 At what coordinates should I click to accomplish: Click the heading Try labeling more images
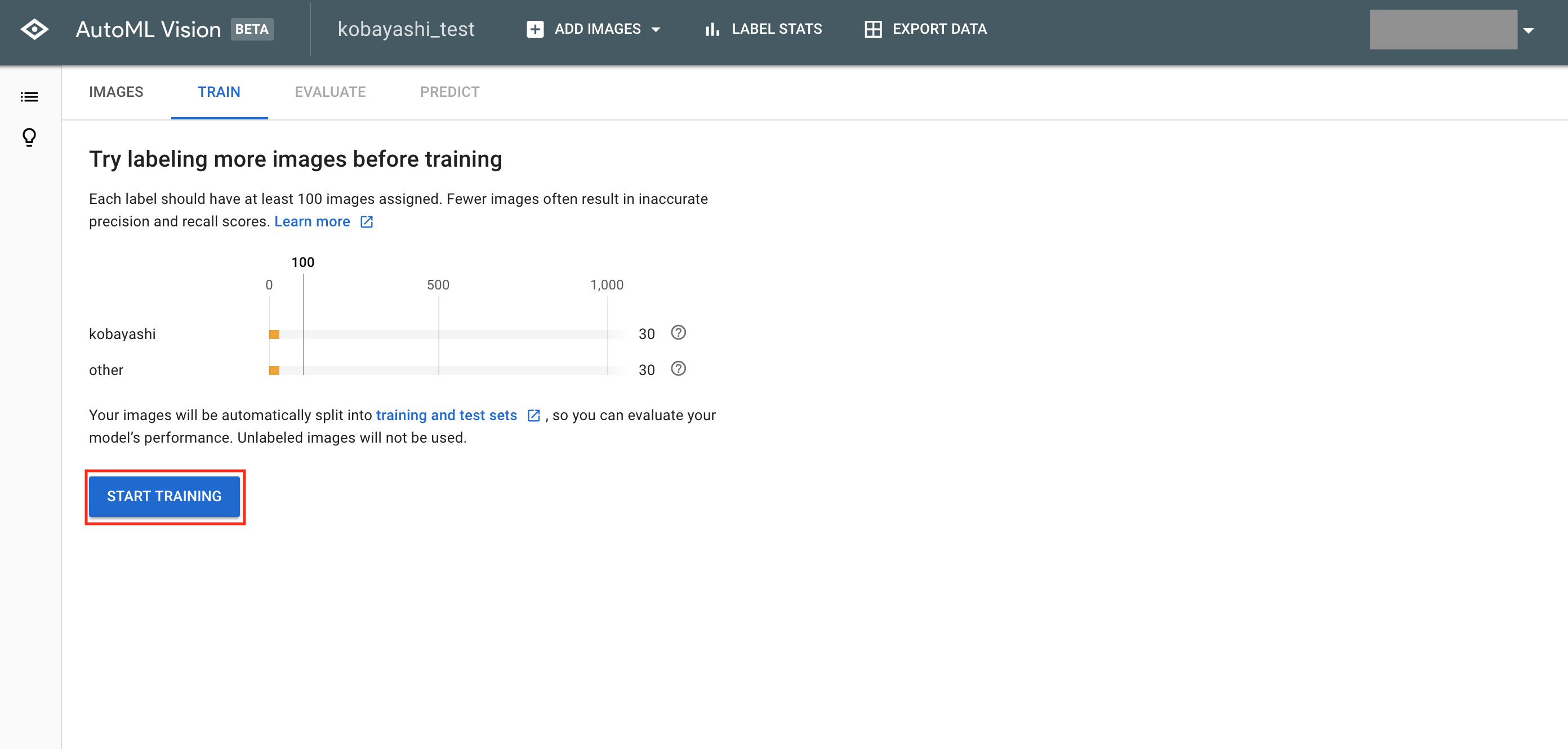(x=296, y=159)
